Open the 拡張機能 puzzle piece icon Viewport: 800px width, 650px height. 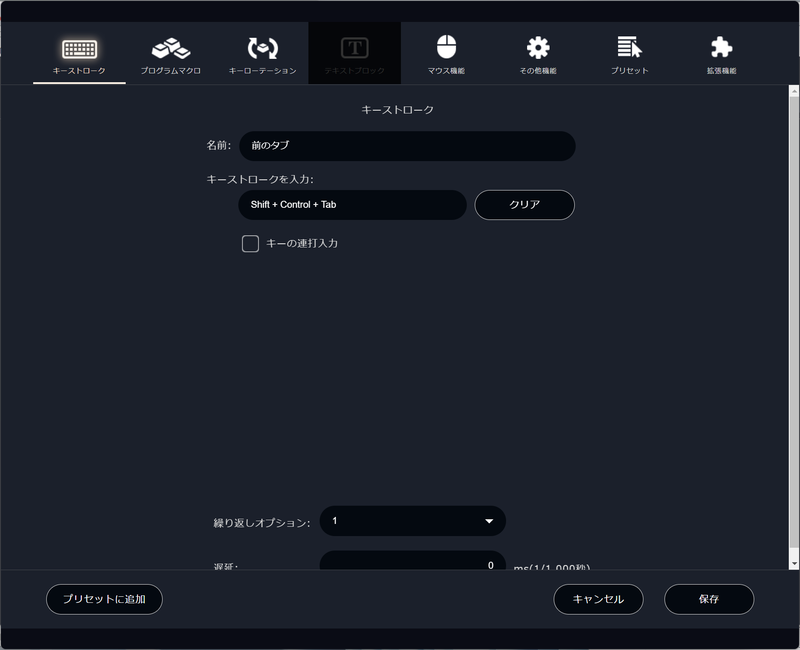pos(721,47)
